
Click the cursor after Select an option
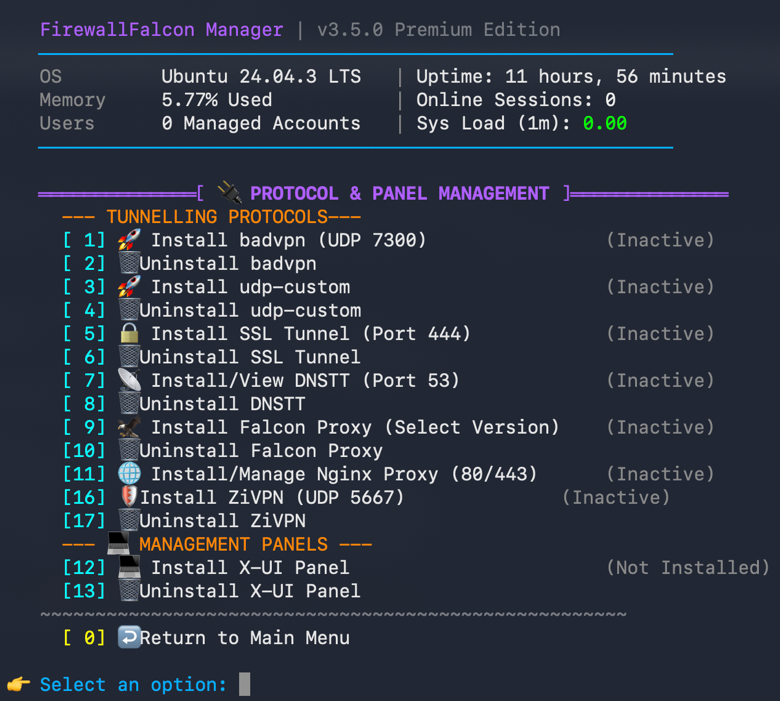[244, 684]
